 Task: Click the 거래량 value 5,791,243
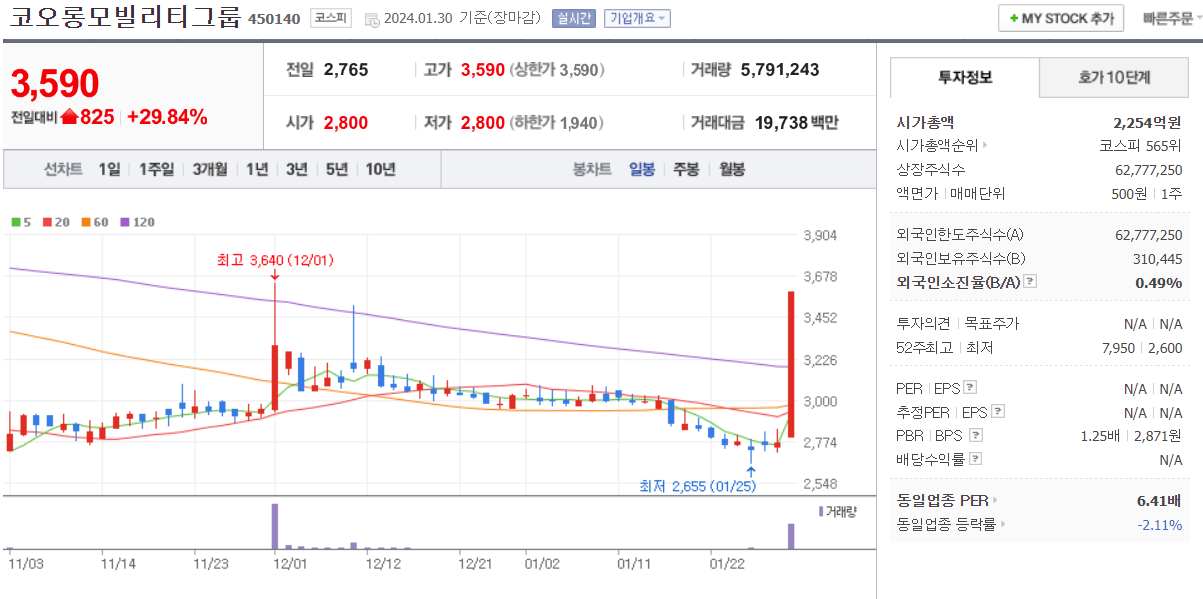point(780,70)
